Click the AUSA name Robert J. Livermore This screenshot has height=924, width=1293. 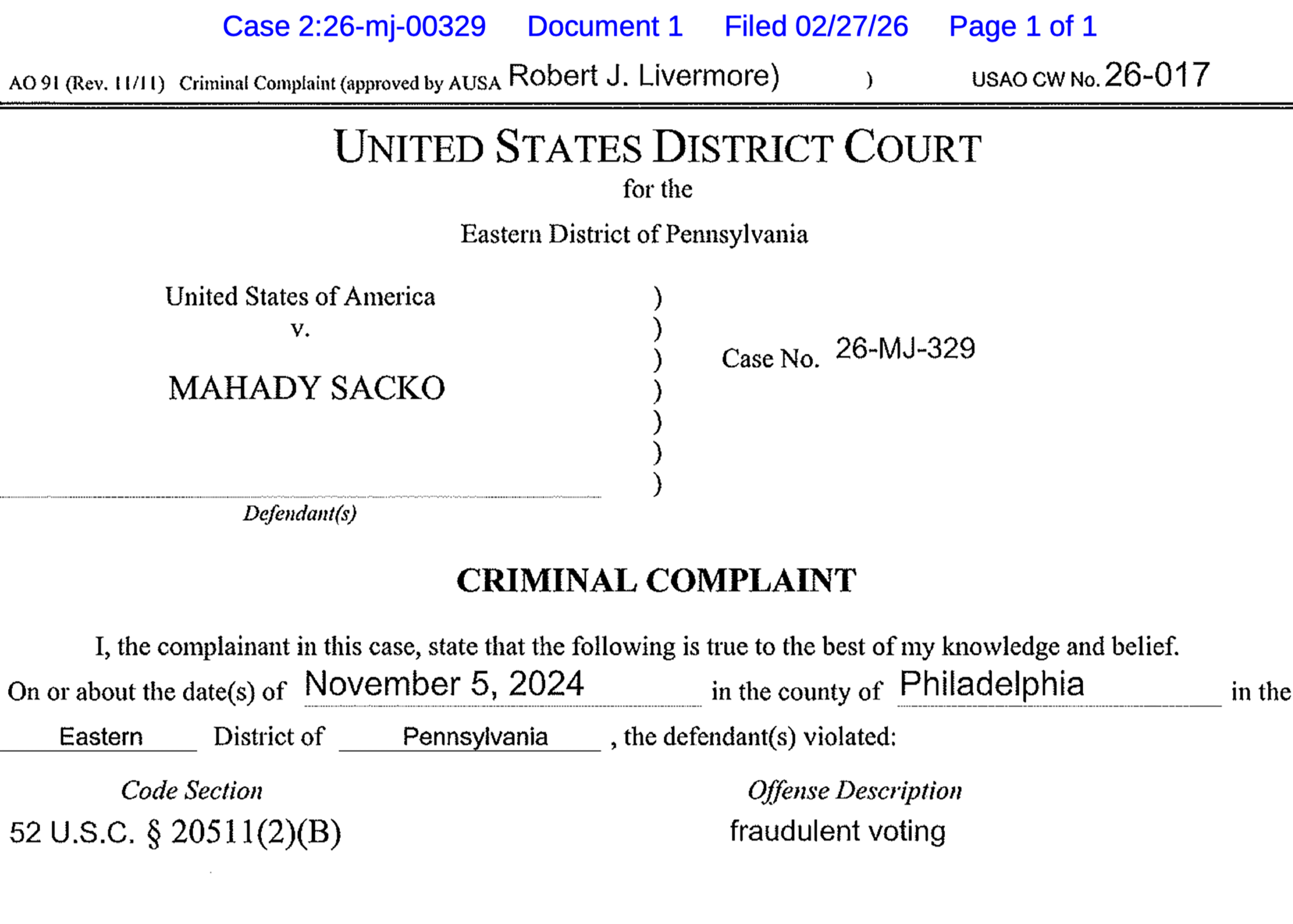643,76
